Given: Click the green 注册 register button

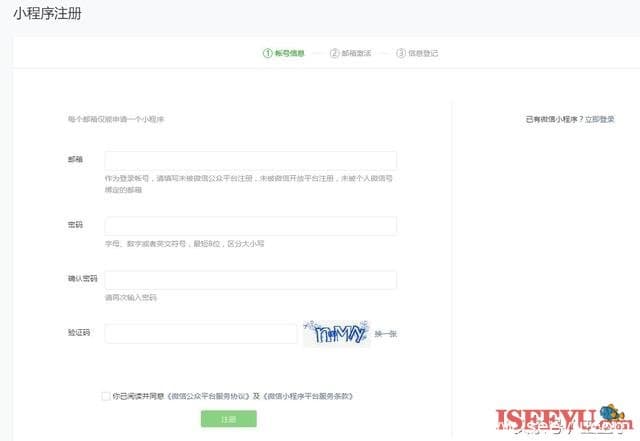Looking at the screenshot, I should coord(229,419).
